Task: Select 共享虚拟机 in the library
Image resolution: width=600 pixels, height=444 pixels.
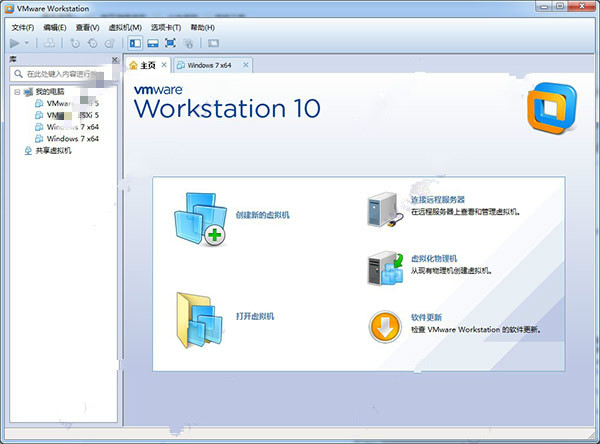Action: pyautogui.click(x=53, y=150)
